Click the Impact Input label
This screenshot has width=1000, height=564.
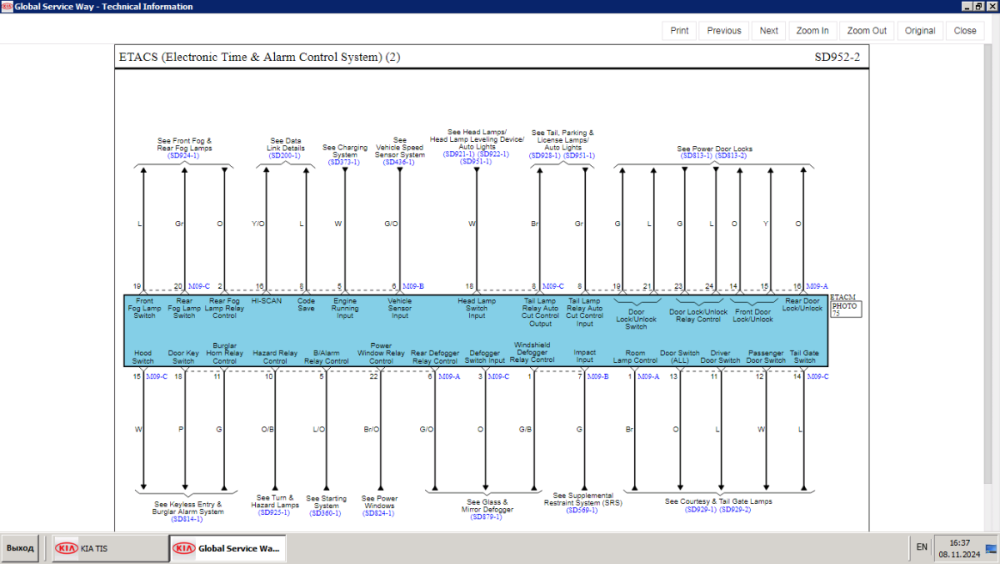[584, 356]
